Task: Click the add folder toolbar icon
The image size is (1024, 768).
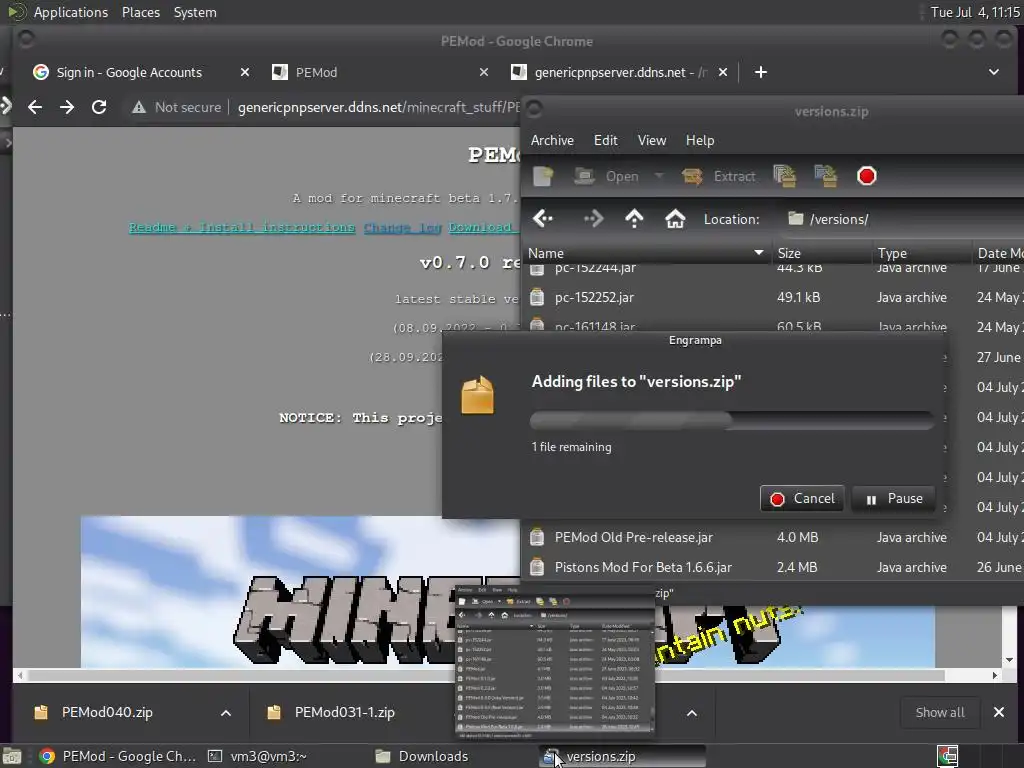Action: [825, 176]
